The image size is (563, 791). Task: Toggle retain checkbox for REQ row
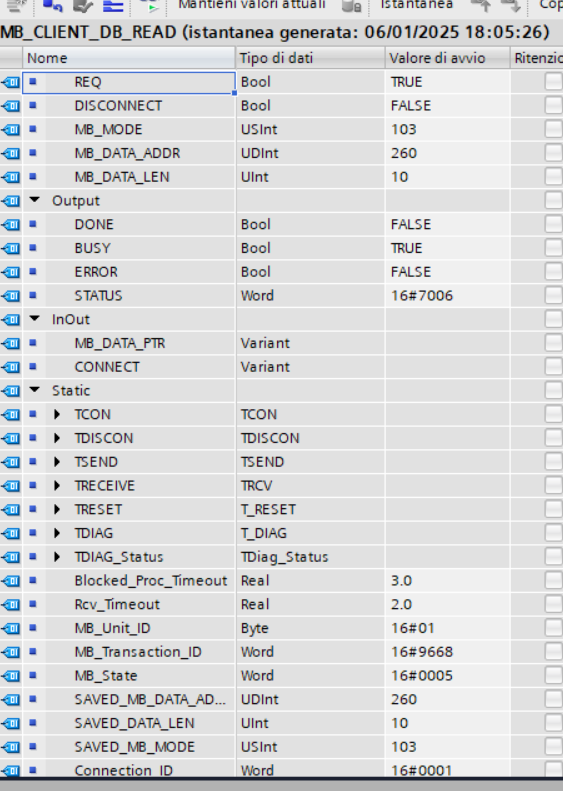click(x=553, y=82)
